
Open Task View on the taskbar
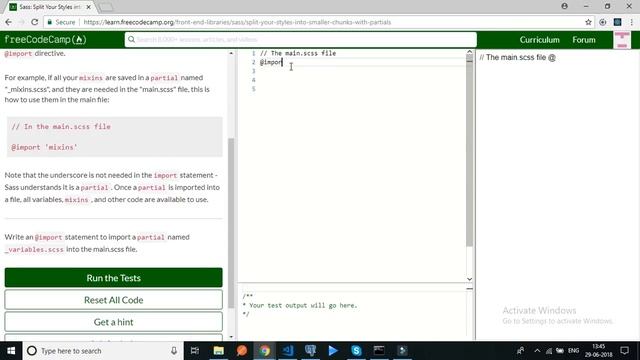[195, 351]
